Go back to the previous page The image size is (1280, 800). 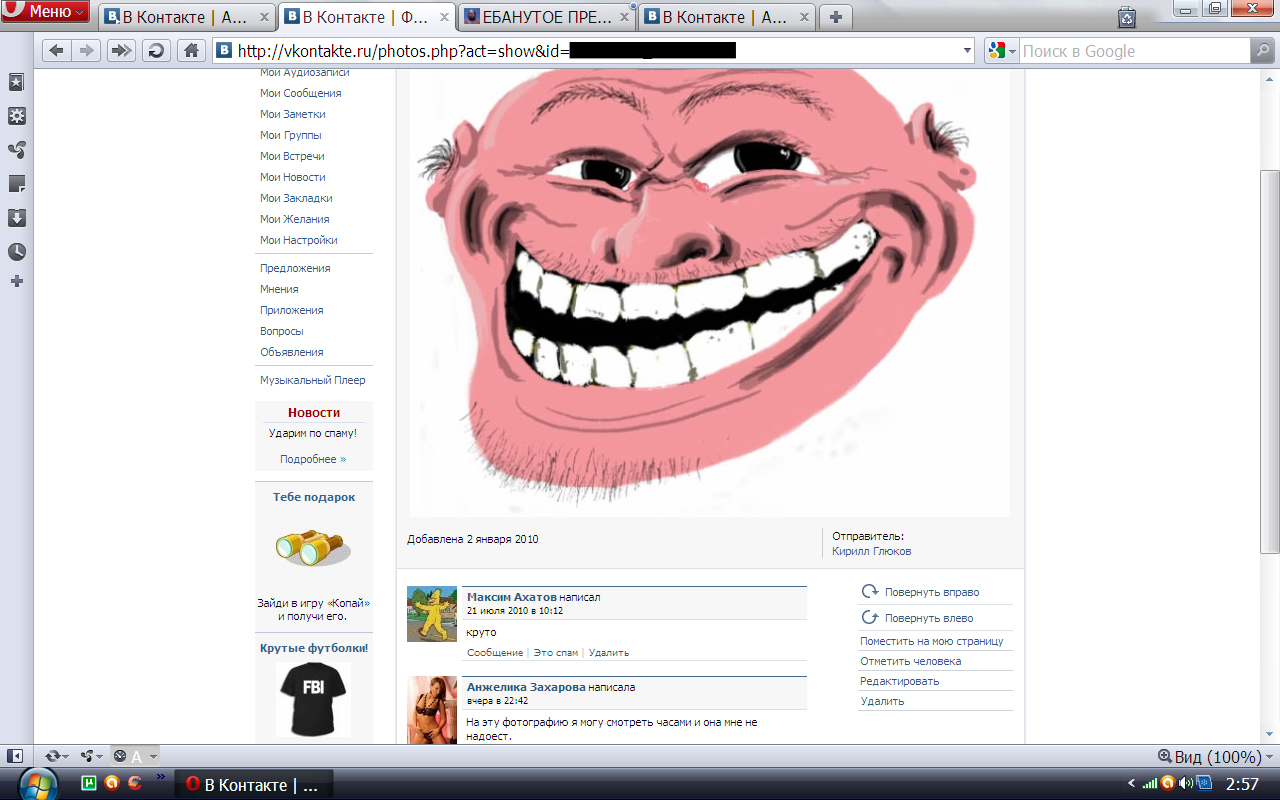57,51
